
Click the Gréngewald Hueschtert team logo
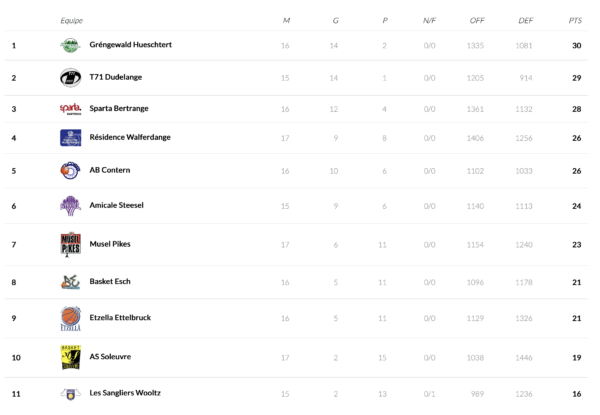(70, 45)
